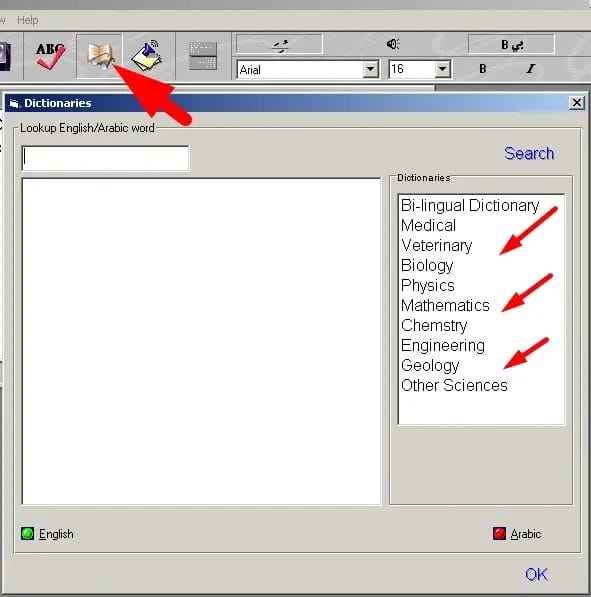
Task: Open the Help menu
Action: pyautogui.click(x=27, y=20)
